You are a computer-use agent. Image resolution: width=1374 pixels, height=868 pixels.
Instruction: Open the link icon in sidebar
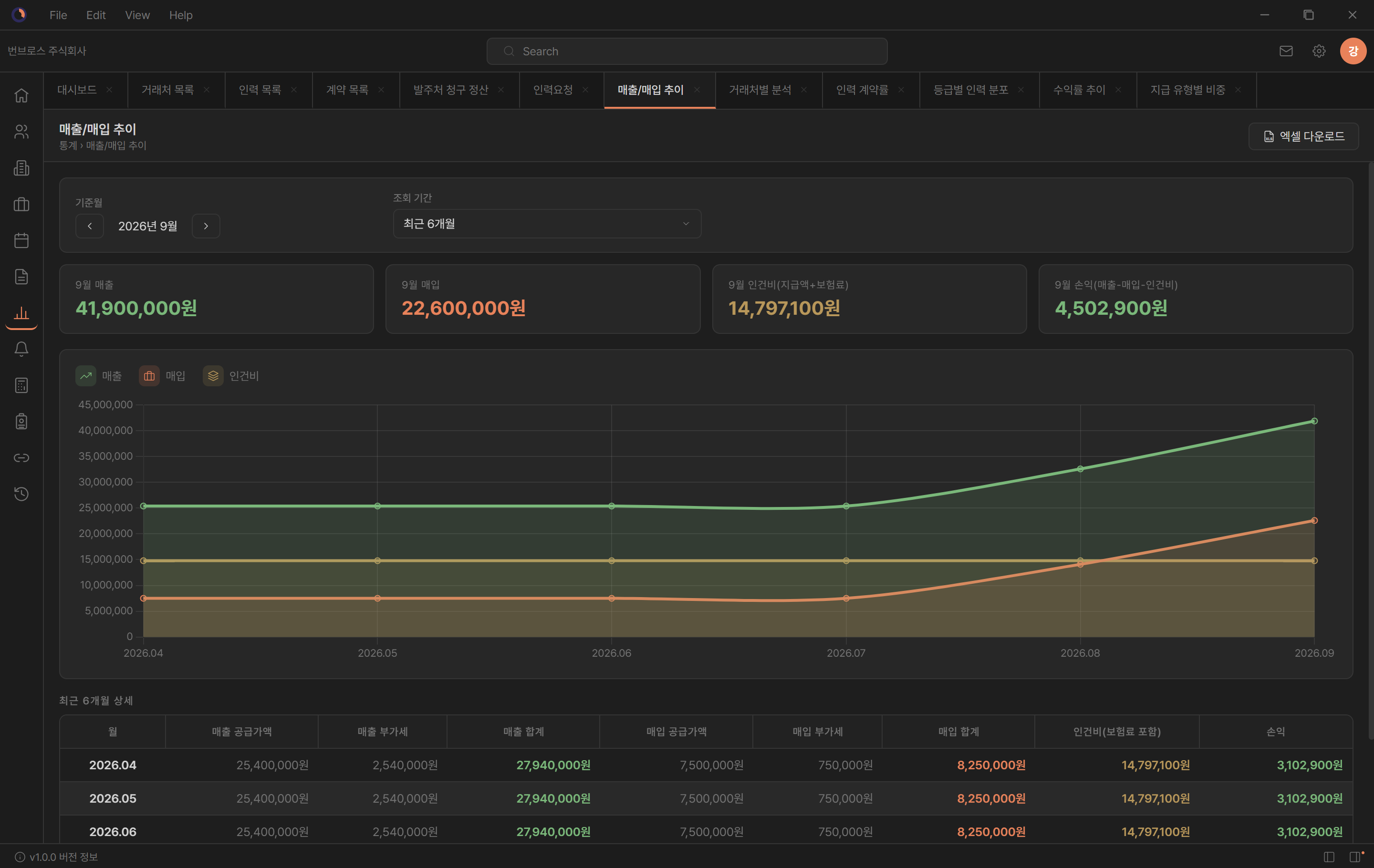point(21,457)
